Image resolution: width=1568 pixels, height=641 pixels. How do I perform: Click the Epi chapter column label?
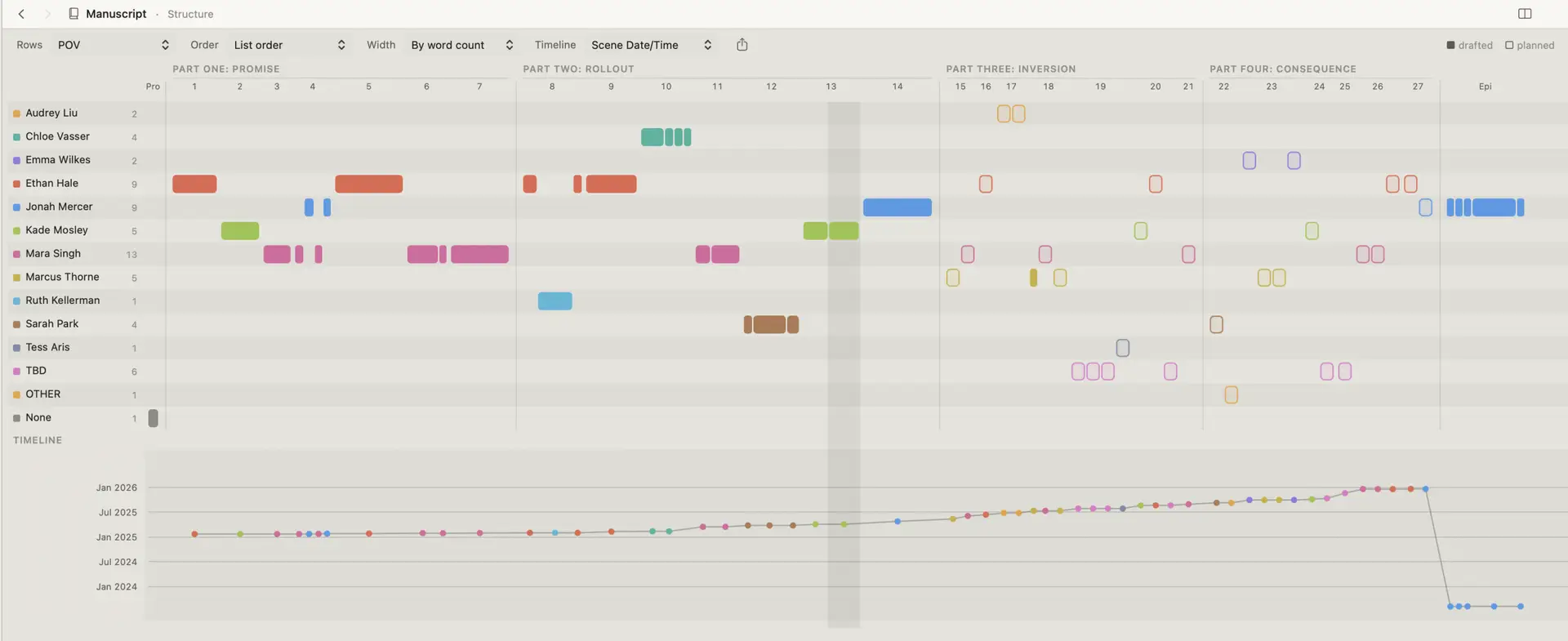(1486, 87)
